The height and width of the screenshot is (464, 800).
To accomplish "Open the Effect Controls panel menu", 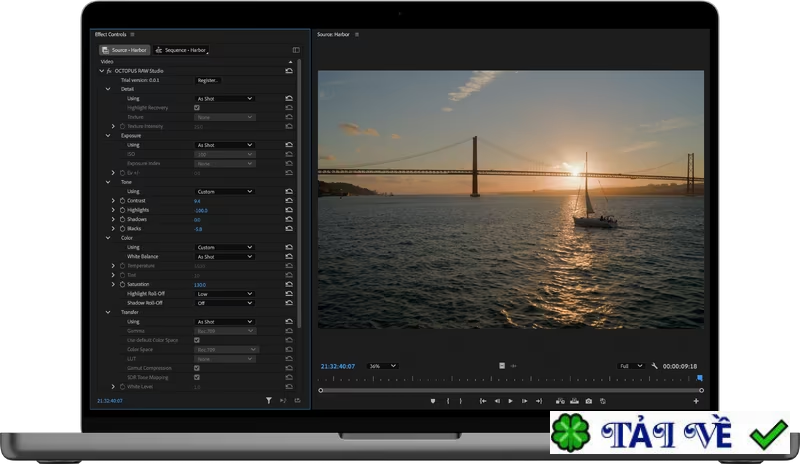I will pyautogui.click(x=132, y=34).
